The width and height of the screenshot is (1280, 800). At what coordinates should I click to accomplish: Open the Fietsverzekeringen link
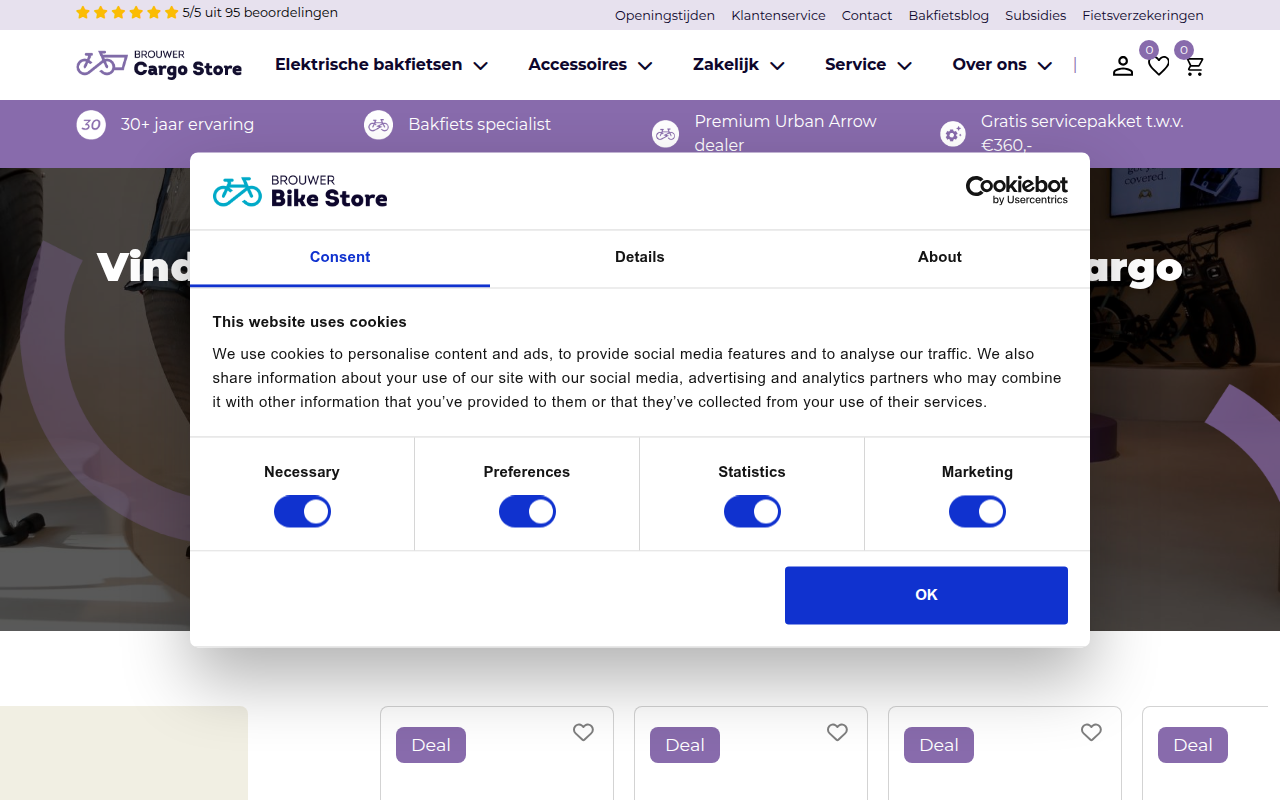pyautogui.click(x=1143, y=15)
